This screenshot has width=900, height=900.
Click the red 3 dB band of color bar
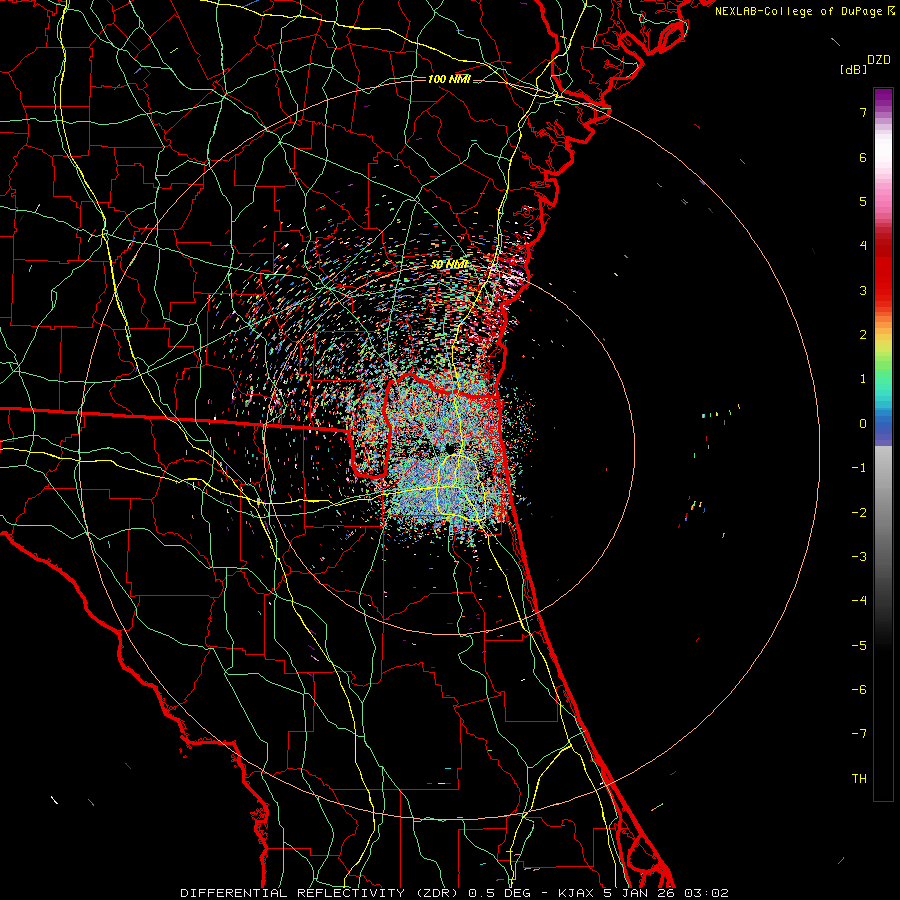point(883,290)
